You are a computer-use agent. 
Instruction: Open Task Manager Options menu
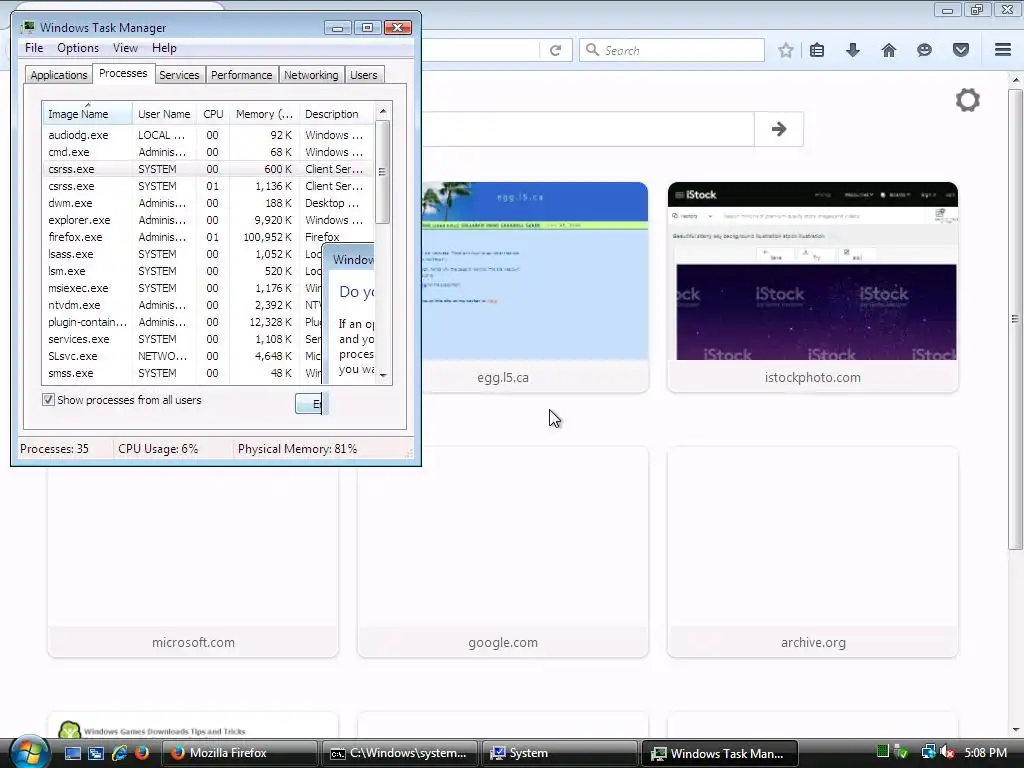click(x=78, y=48)
